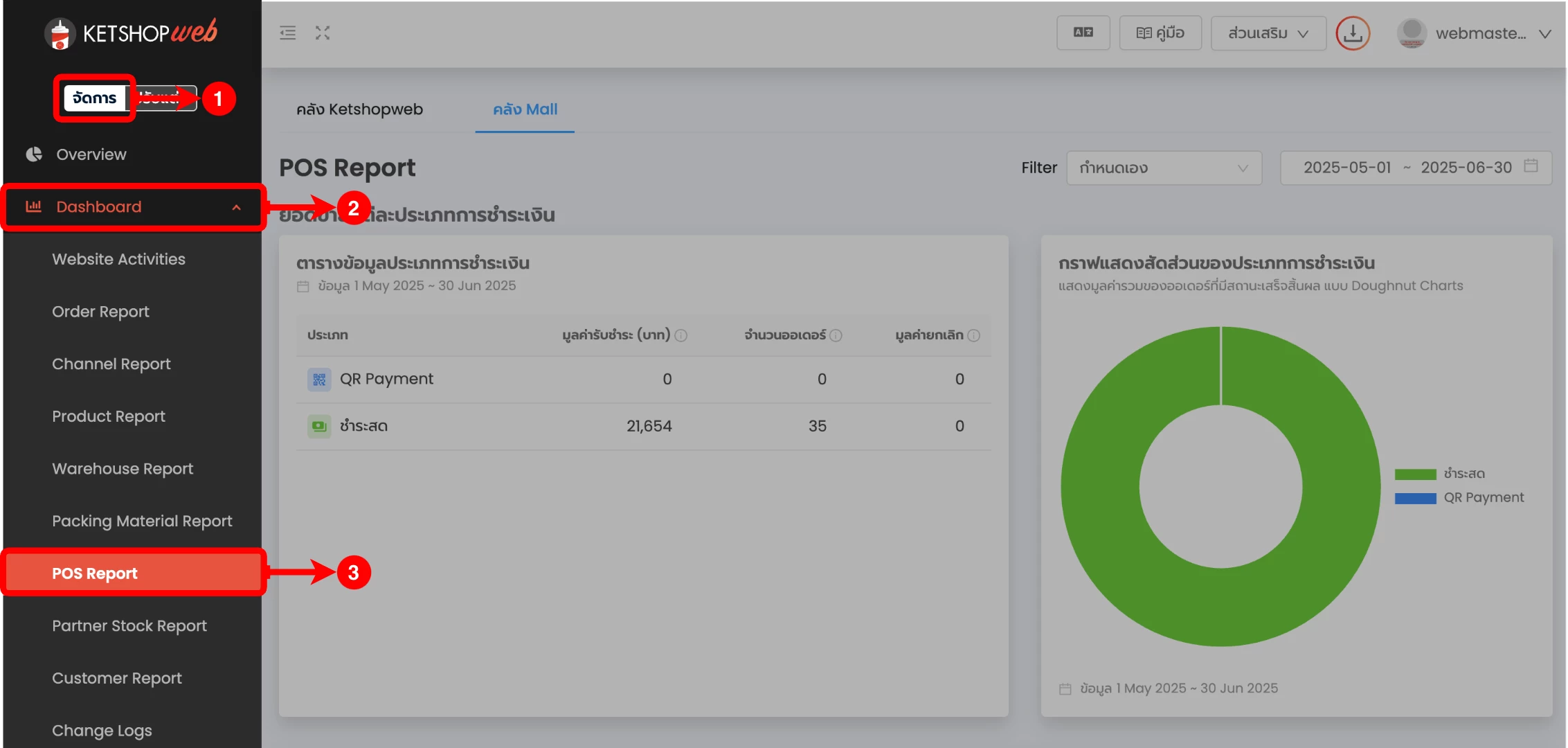1568x748 pixels.
Task: Open the webmaster account menu
Action: 1474,33
